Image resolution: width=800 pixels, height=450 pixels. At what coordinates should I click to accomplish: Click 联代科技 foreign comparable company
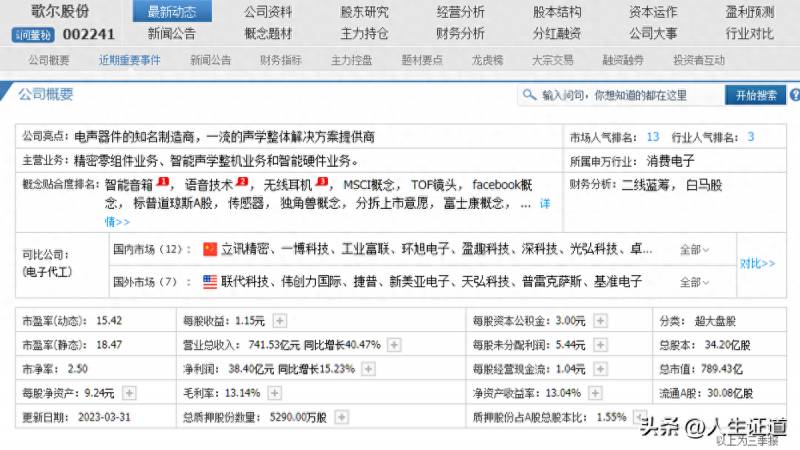244,282
